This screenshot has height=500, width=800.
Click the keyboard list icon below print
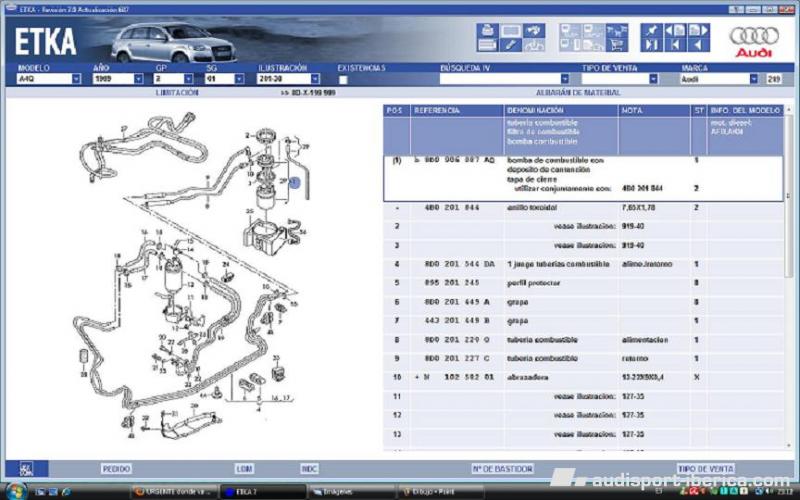tap(487, 45)
